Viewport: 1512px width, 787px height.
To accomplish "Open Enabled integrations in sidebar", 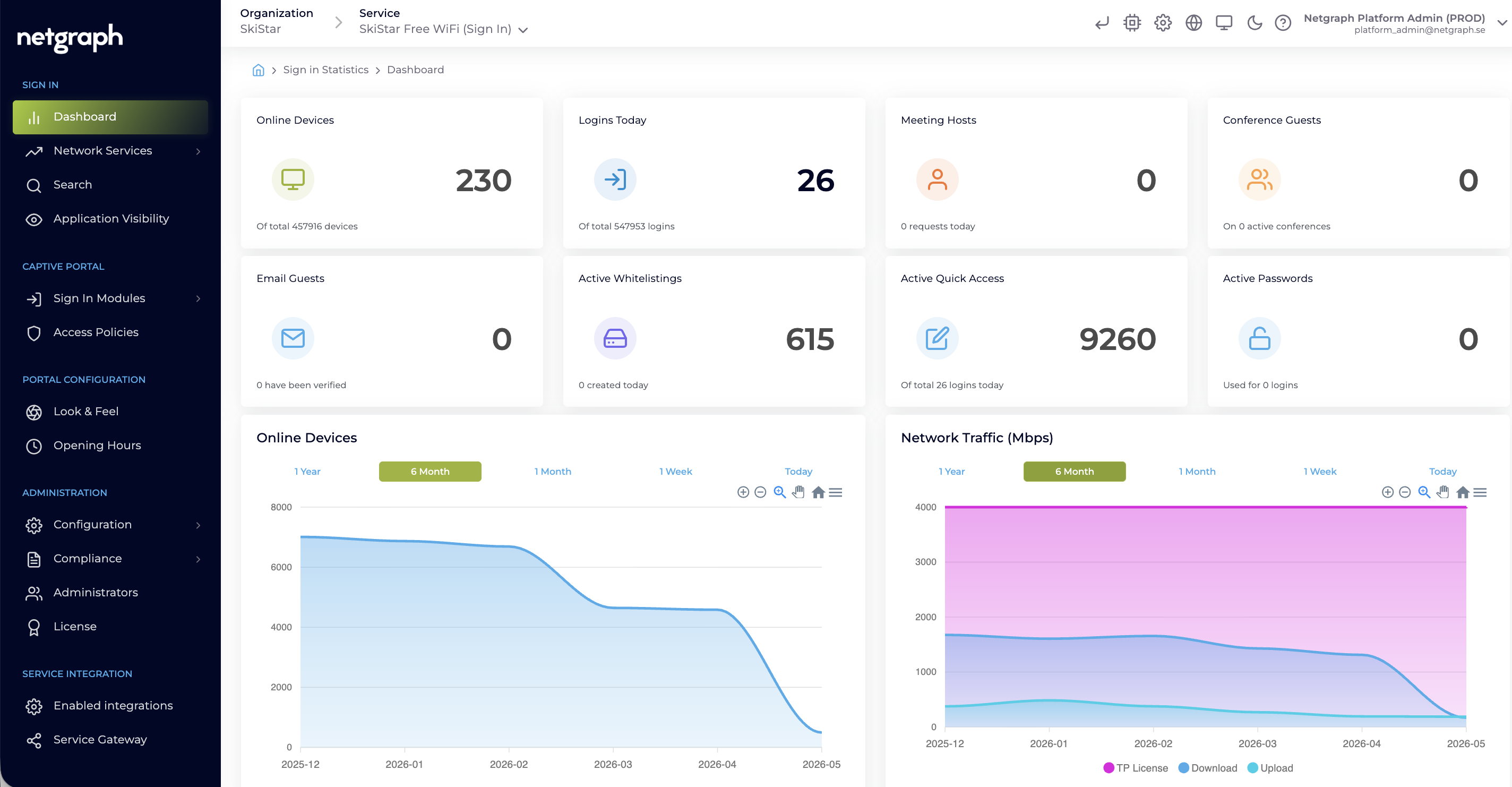I will coord(110,706).
